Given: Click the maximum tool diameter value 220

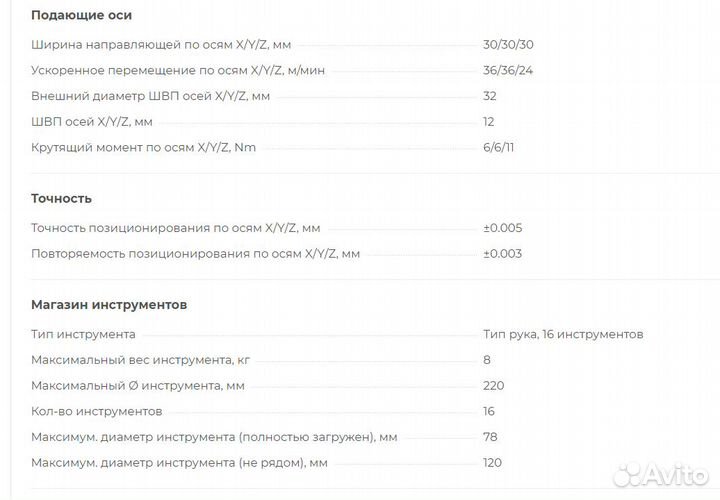Looking at the screenshot, I should 494,385.
